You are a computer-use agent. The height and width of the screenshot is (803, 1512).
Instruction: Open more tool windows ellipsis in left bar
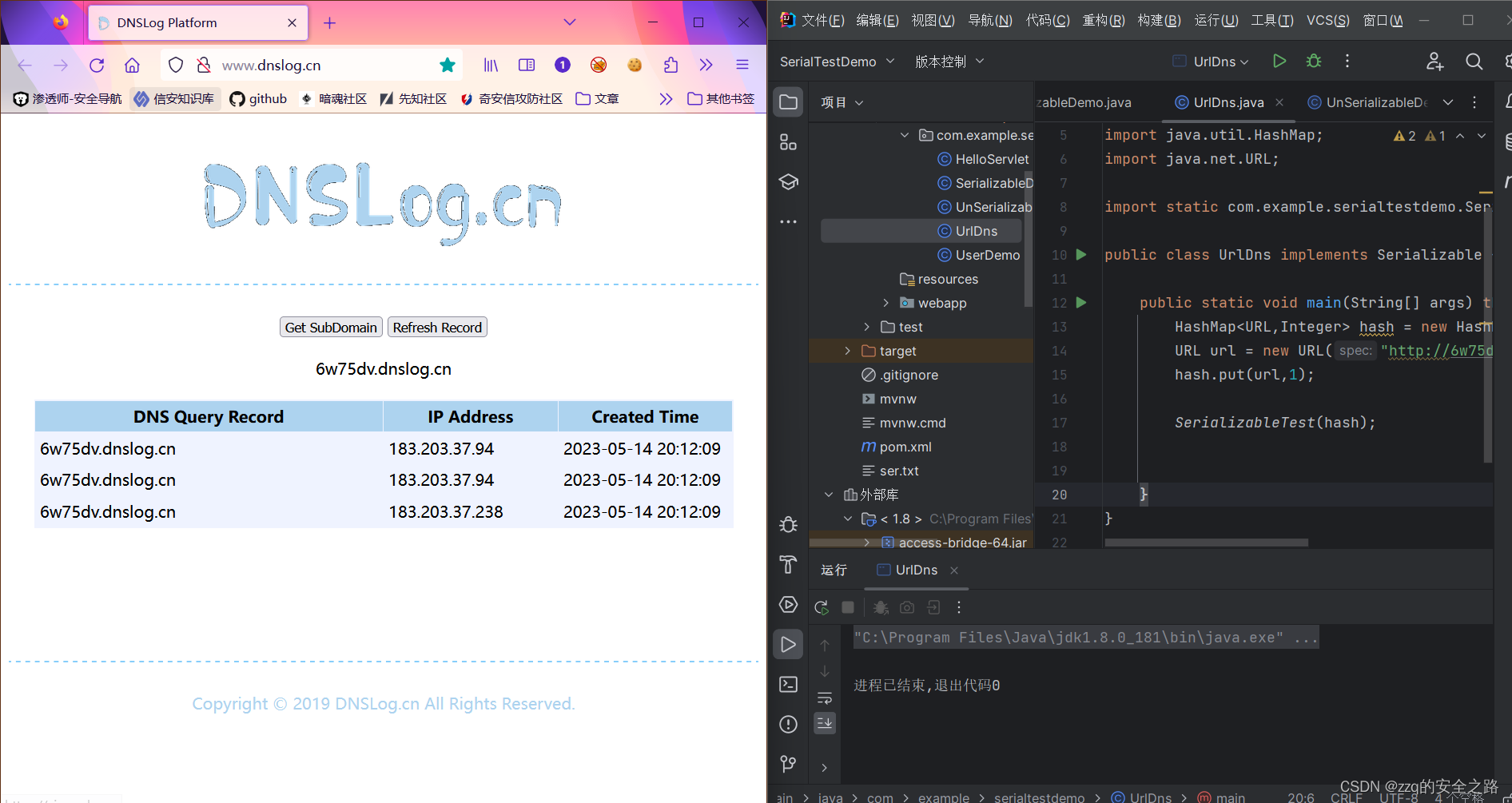789,222
